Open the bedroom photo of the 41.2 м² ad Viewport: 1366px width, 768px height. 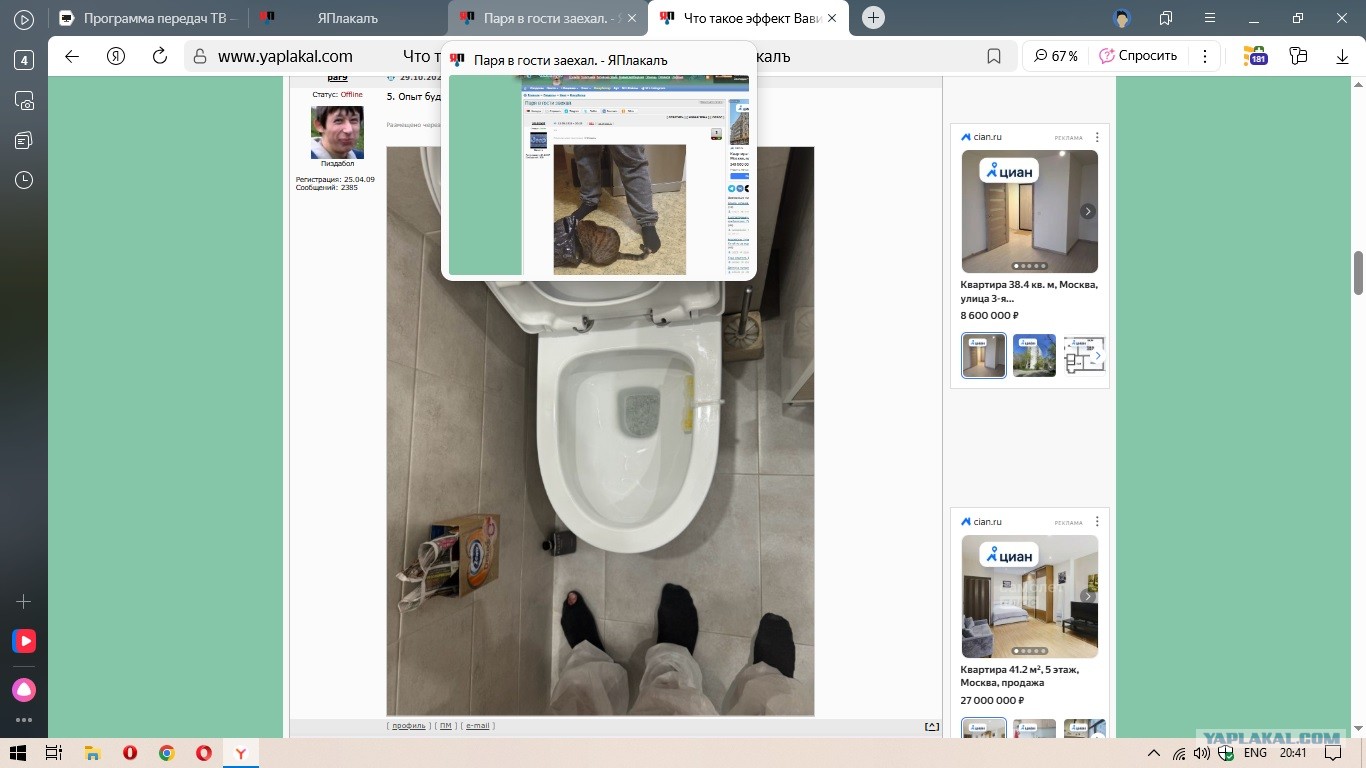(1030, 597)
